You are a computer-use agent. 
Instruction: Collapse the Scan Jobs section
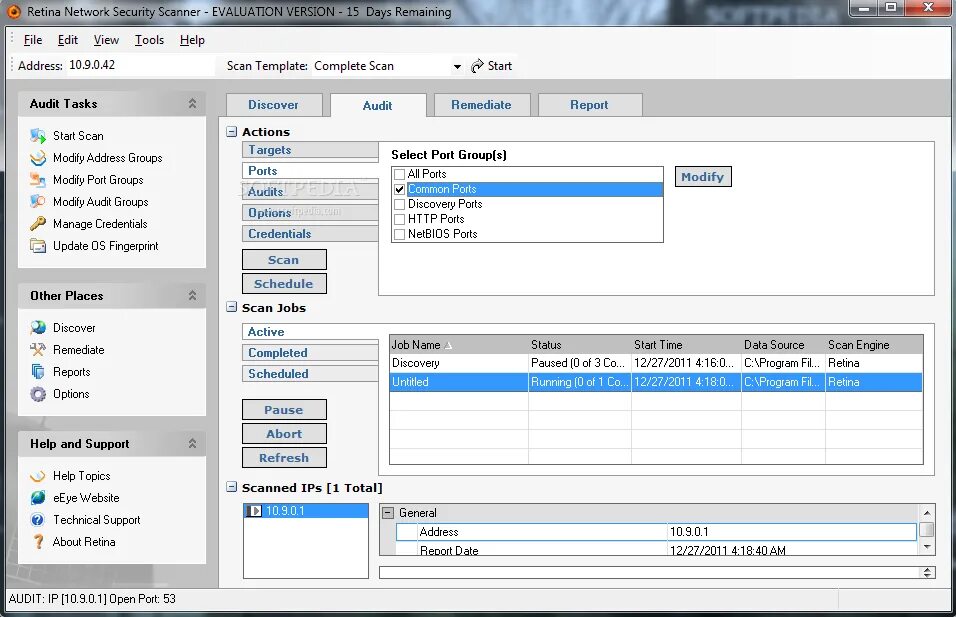(x=232, y=307)
